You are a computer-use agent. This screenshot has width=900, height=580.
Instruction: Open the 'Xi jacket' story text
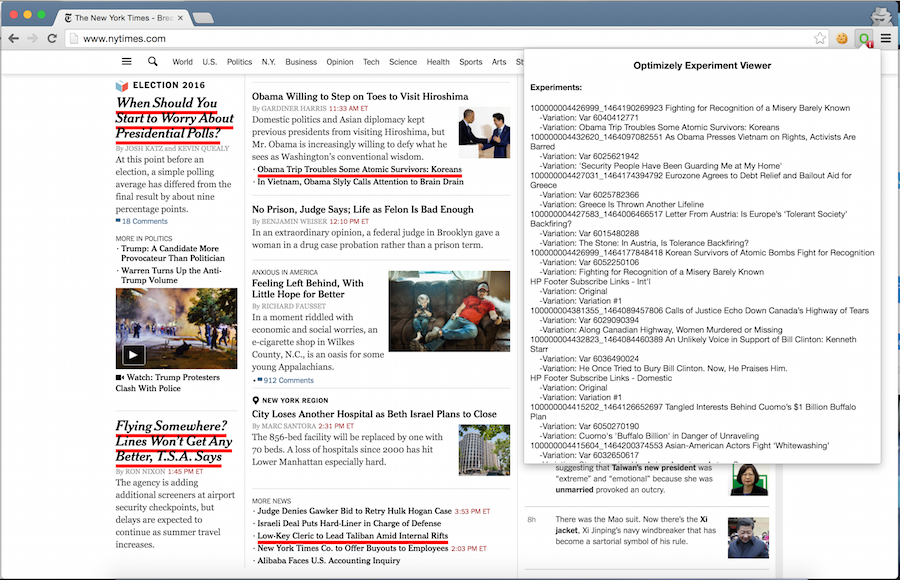coord(635,530)
